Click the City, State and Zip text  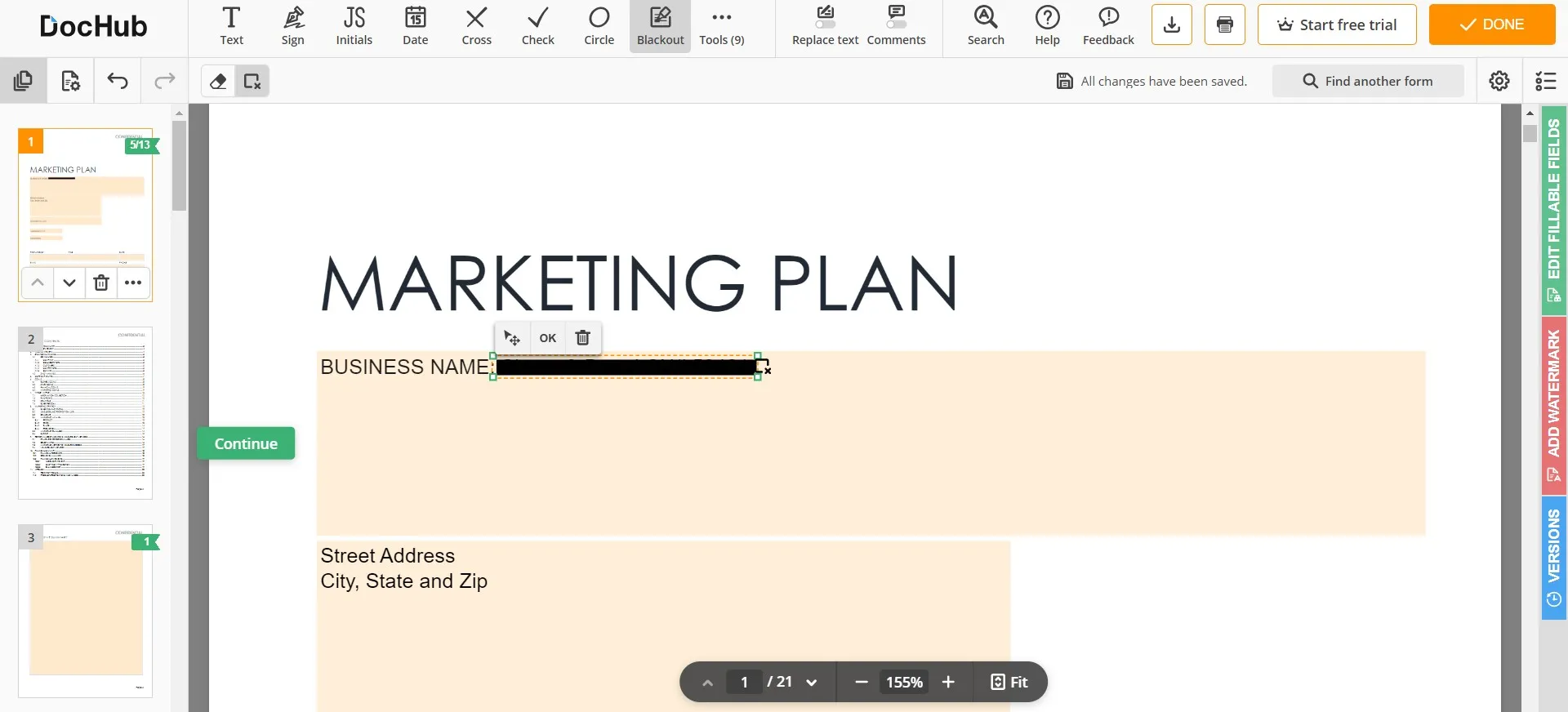tap(404, 581)
